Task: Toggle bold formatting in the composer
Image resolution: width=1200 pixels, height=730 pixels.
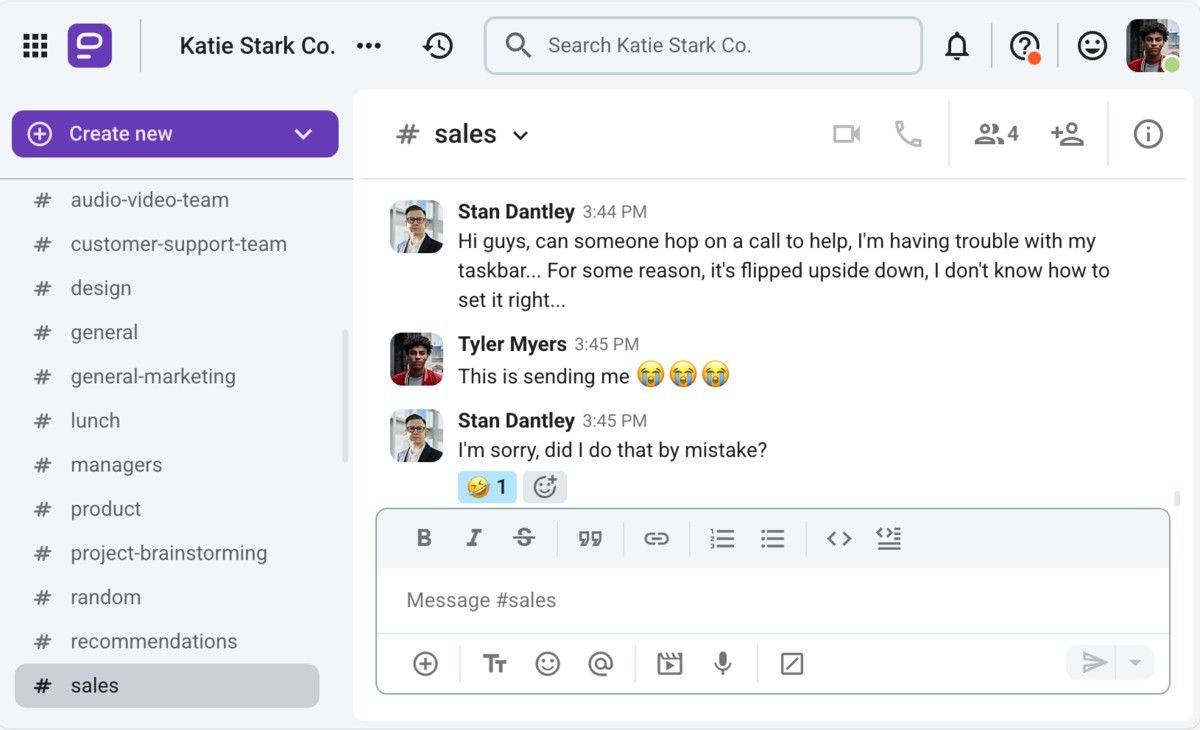Action: pyautogui.click(x=423, y=538)
